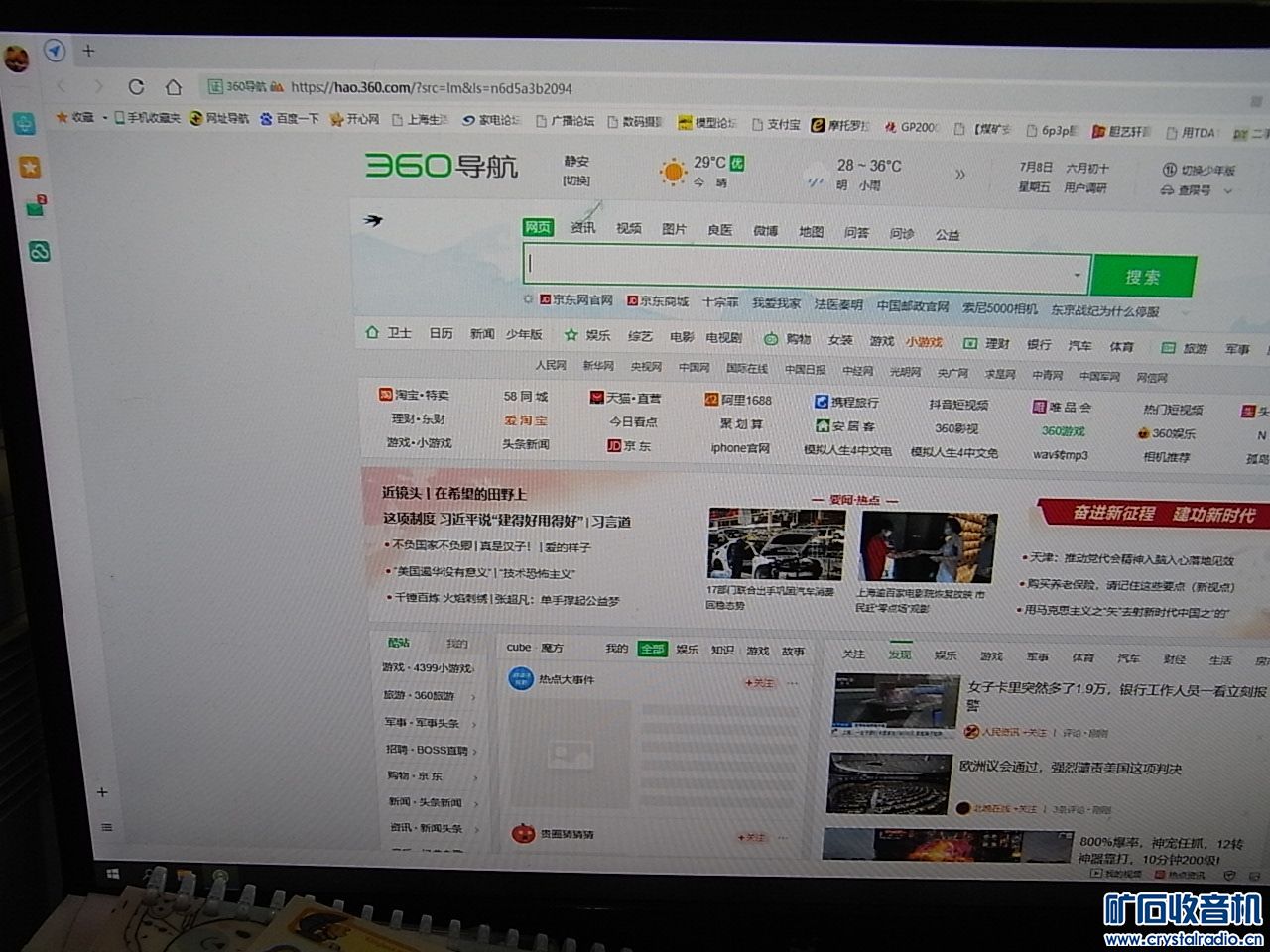The height and width of the screenshot is (952, 1270).
Task: Click the 娱乐 star icon link
Action: click(587, 335)
